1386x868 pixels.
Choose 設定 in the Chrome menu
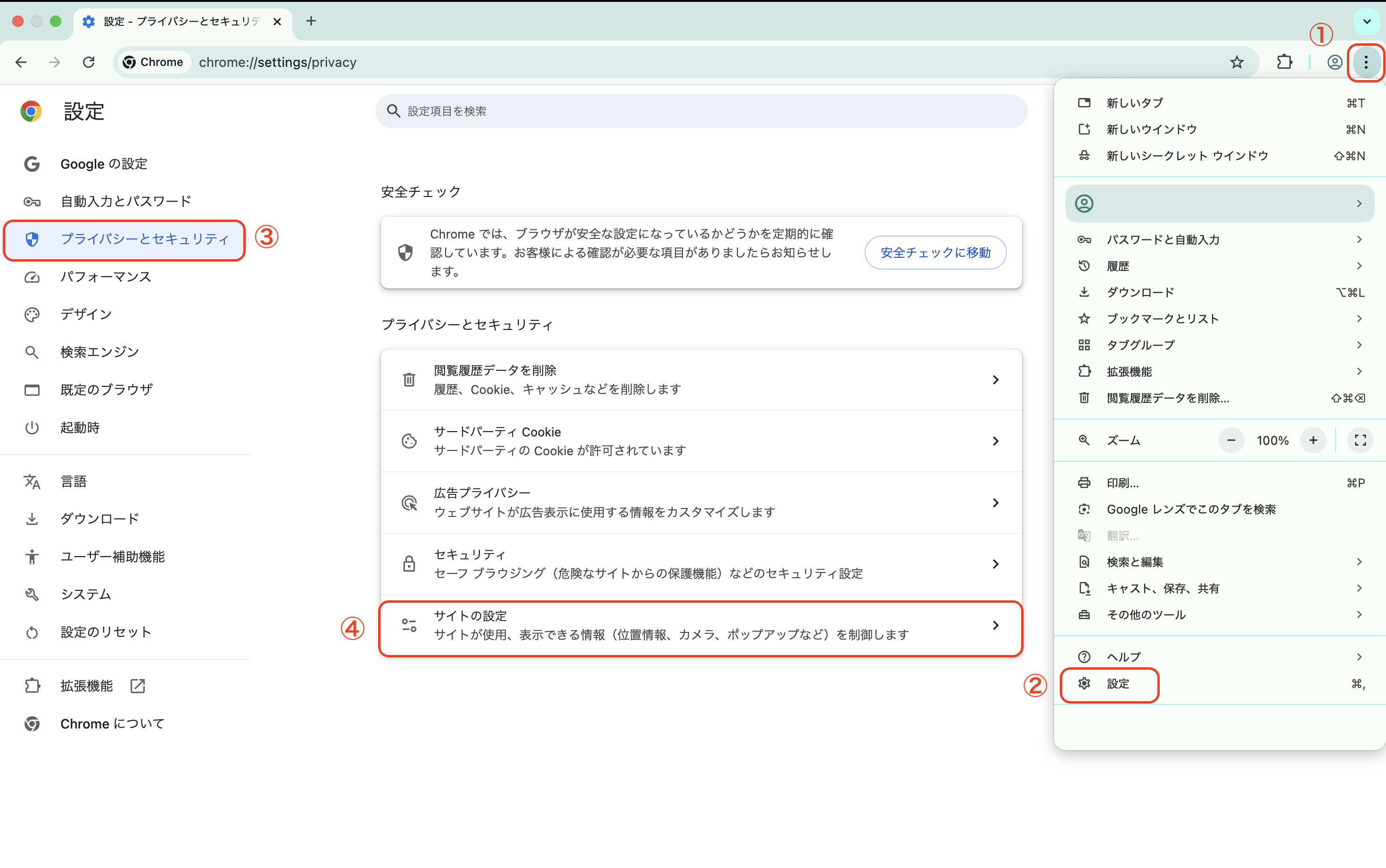(x=1220, y=684)
